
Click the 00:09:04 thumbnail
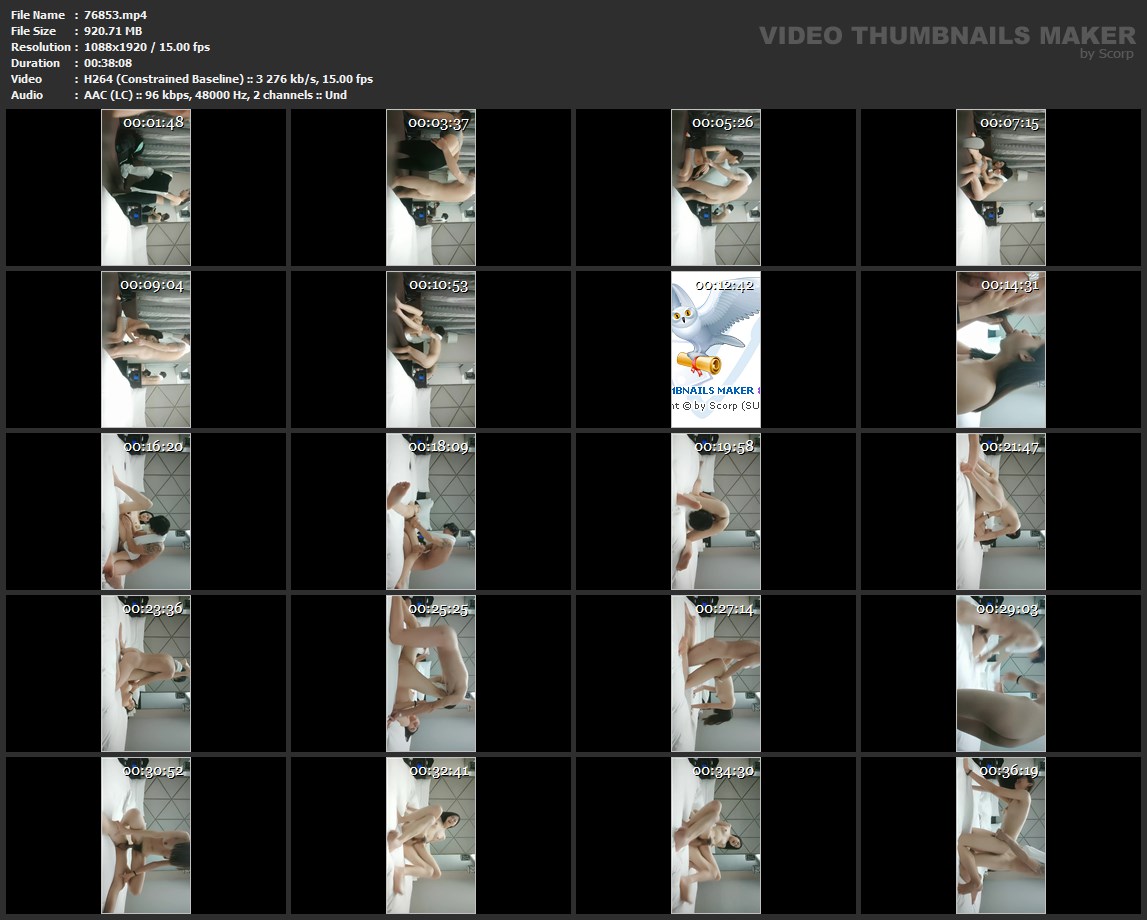(146, 349)
